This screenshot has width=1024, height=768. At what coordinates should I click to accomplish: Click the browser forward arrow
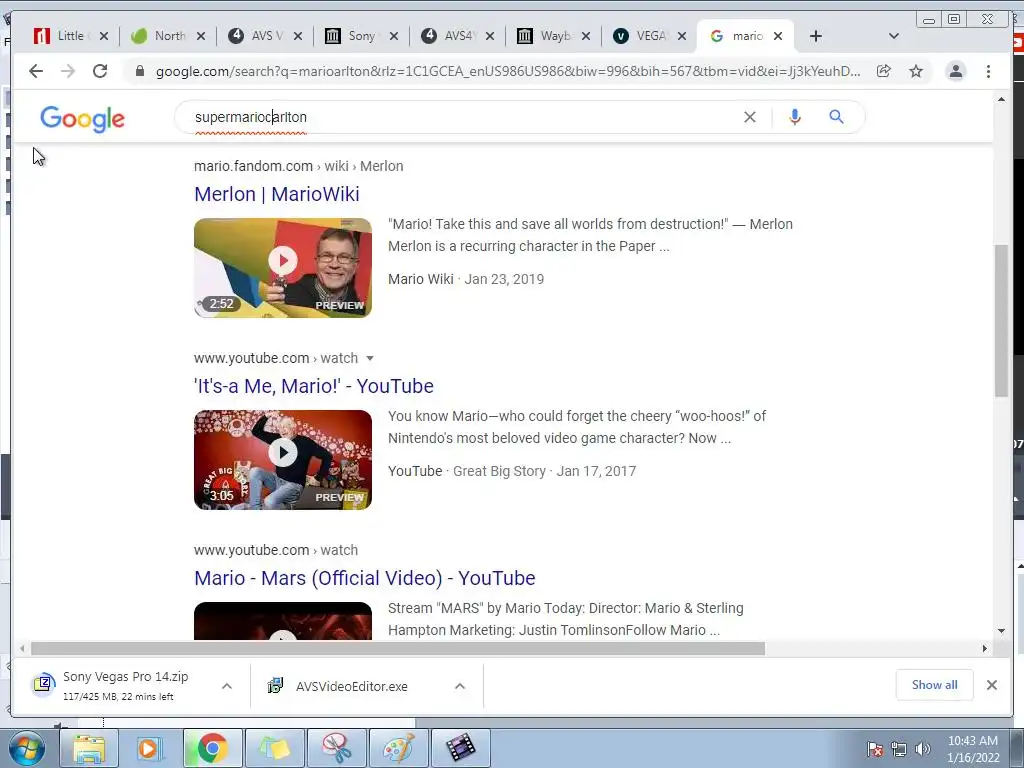(x=68, y=71)
